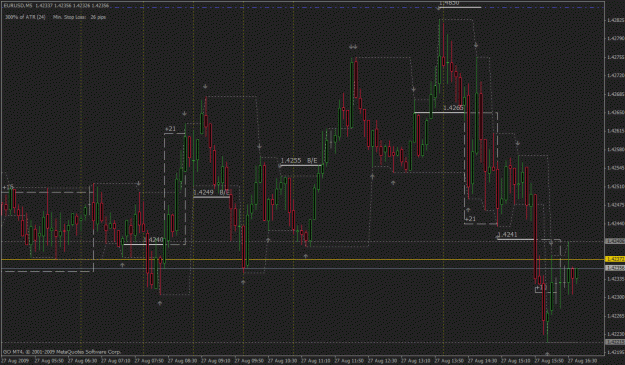Click the 1.4240 entry level label
This screenshot has height=365, width=625.
[153, 239]
